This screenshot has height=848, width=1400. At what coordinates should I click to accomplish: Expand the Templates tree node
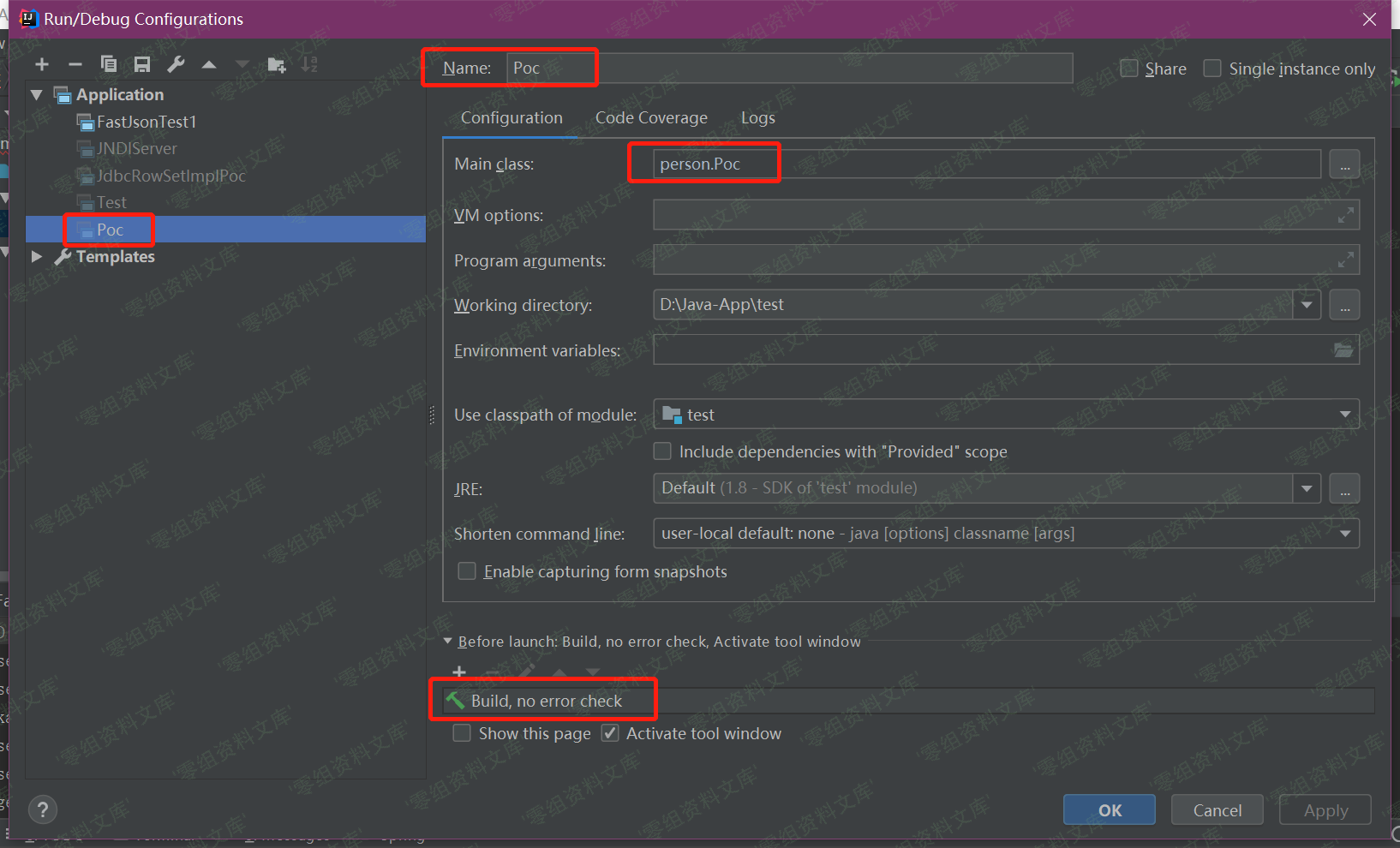pyautogui.click(x=37, y=257)
